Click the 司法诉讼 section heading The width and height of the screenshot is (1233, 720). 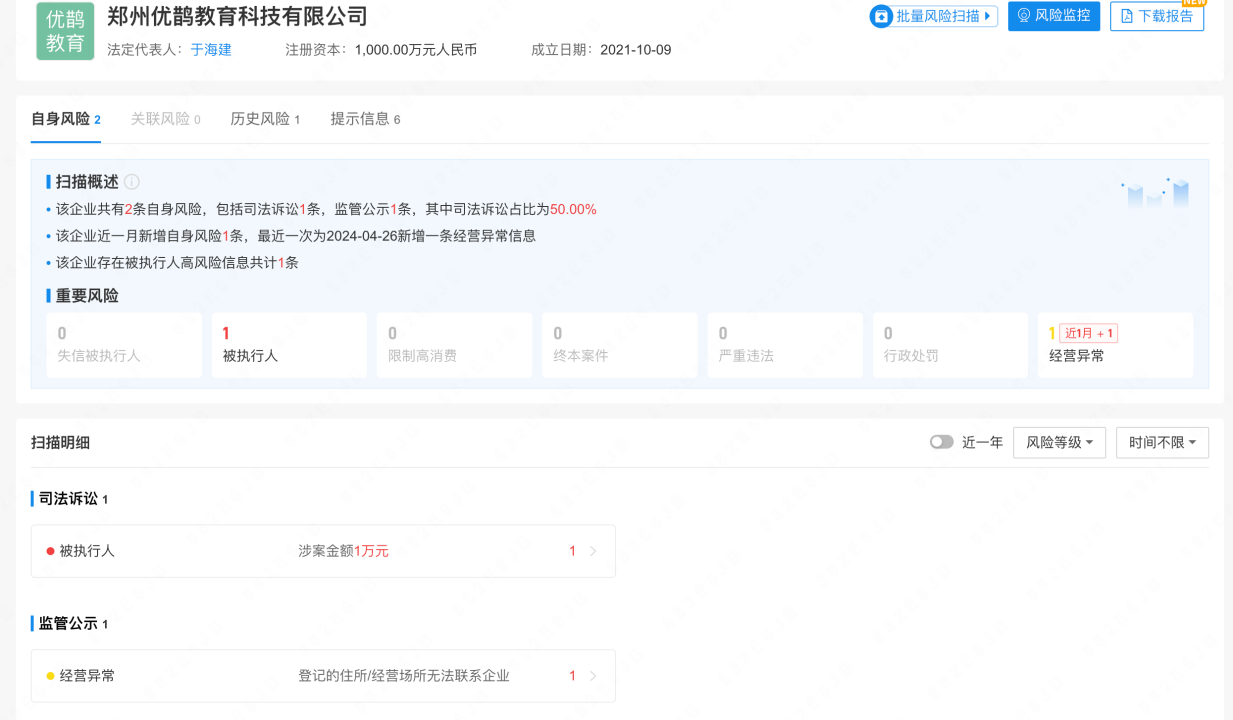pos(68,498)
